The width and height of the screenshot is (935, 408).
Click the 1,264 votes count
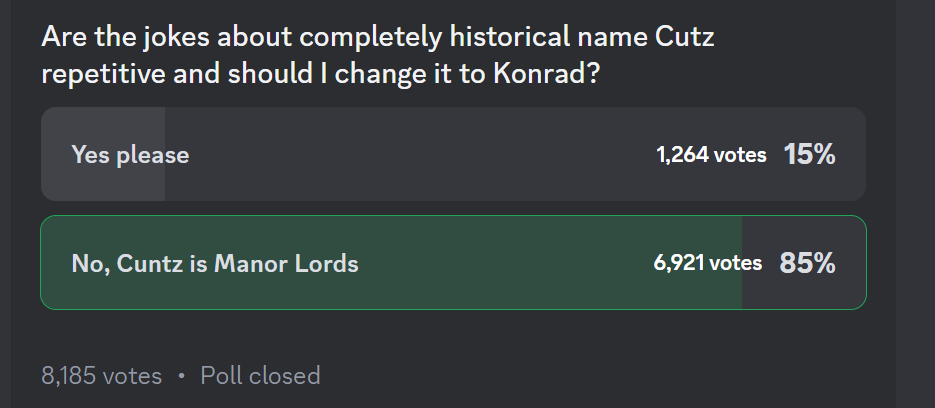pyautogui.click(x=711, y=155)
